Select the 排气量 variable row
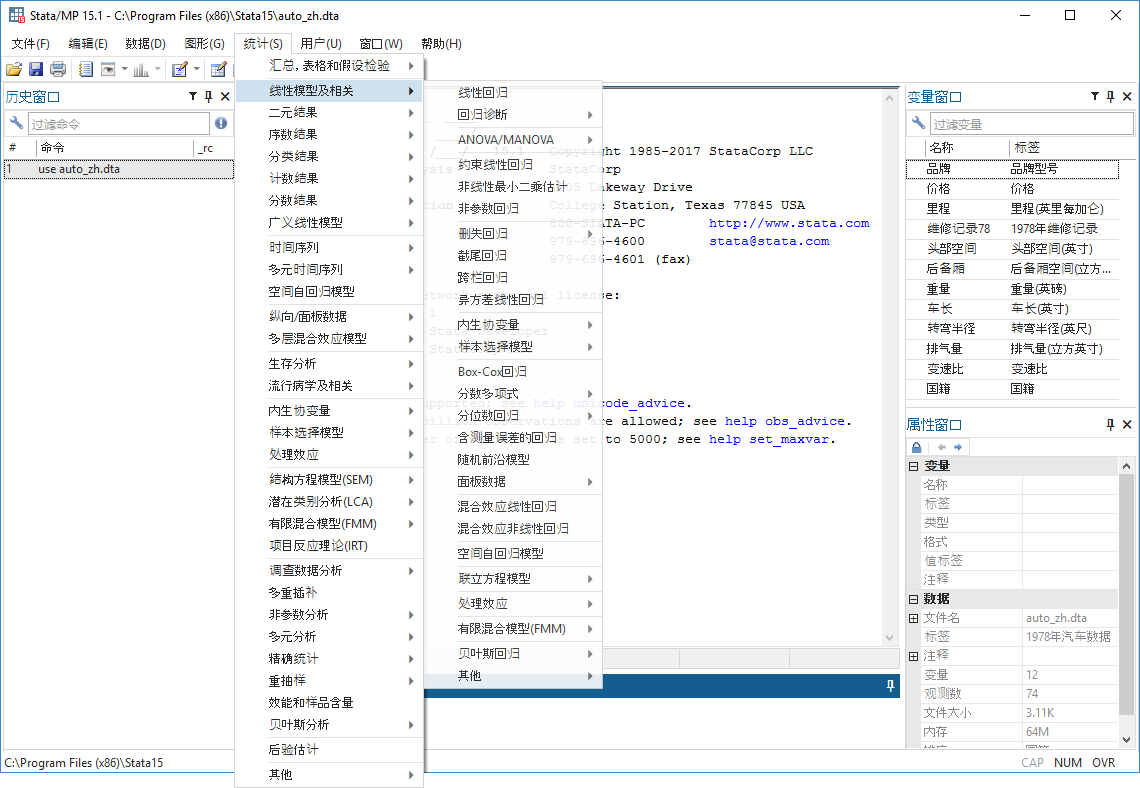 [x=1012, y=349]
